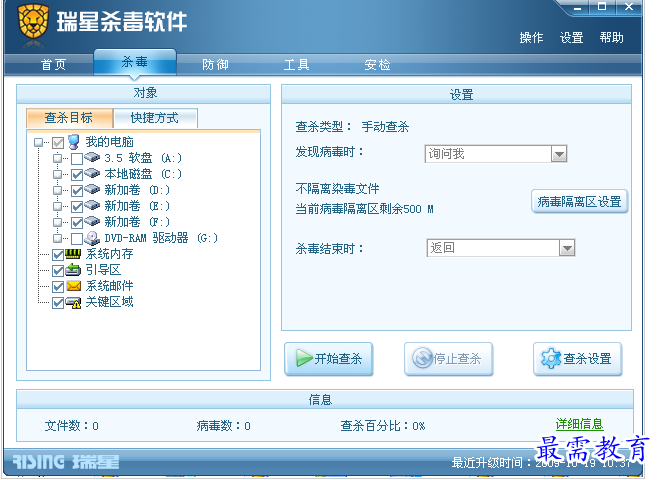Open 病毒隔离区设置 button
Image resolution: width=658 pixels, height=480 pixels.
point(580,202)
